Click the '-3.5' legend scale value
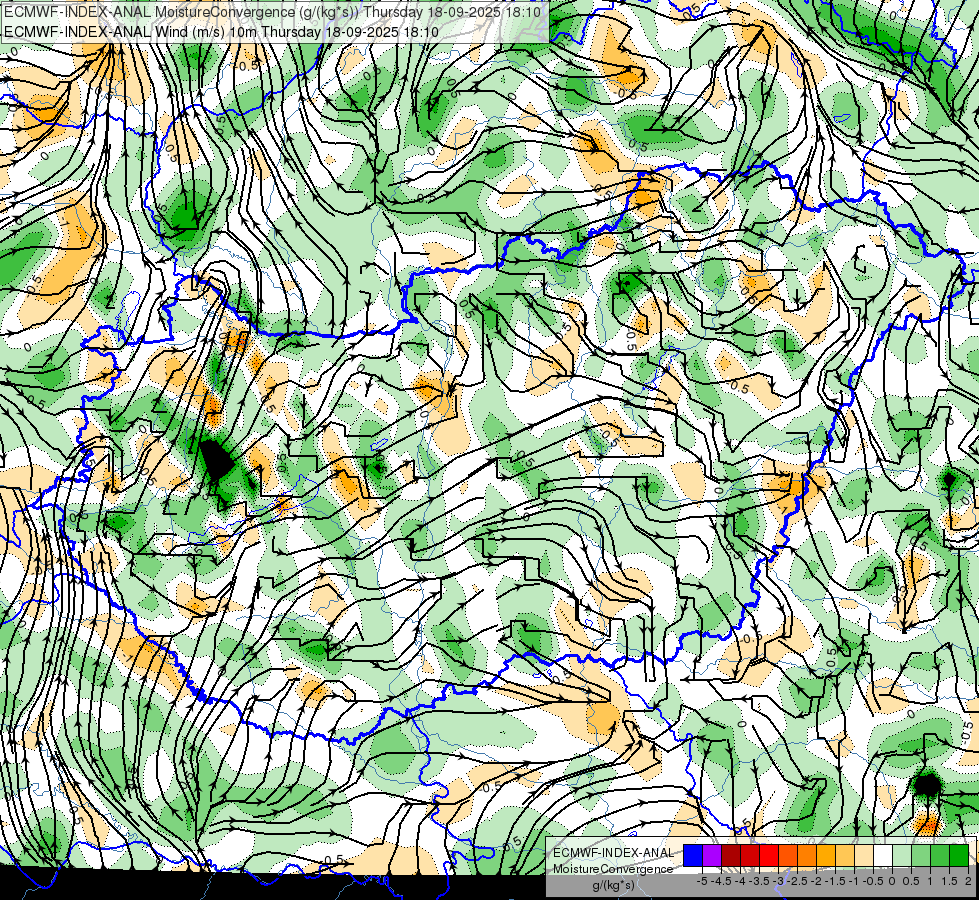The height and width of the screenshot is (900, 979). click(759, 881)
